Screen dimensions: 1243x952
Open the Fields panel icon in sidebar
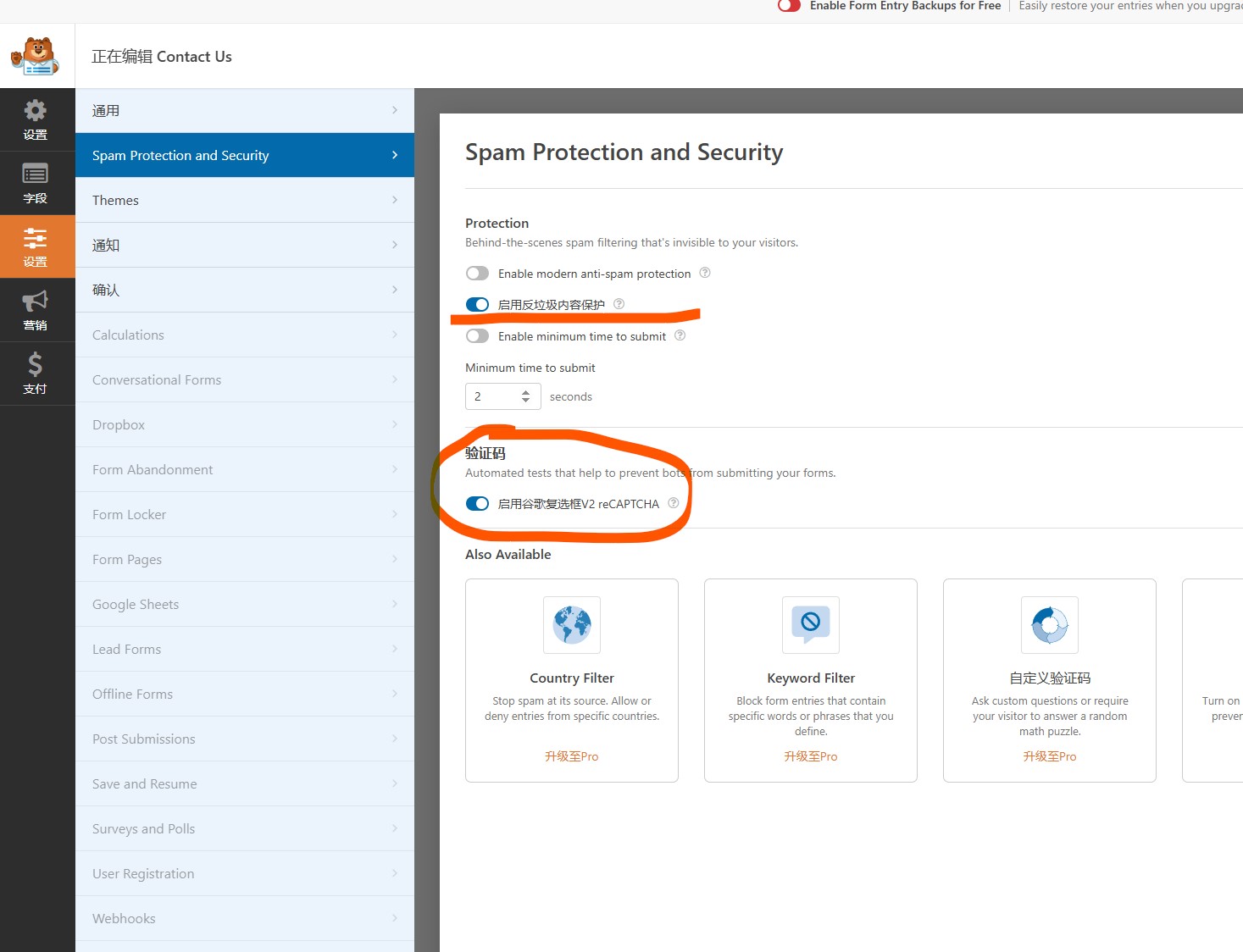pyautogui.click(x=36, y=183)
